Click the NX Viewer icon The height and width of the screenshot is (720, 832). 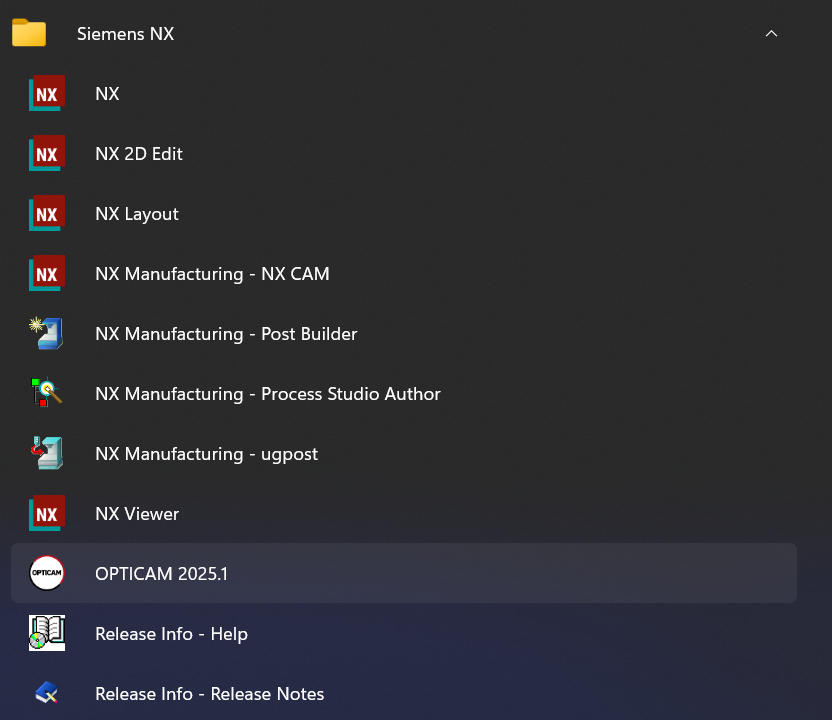coord(47,513)
